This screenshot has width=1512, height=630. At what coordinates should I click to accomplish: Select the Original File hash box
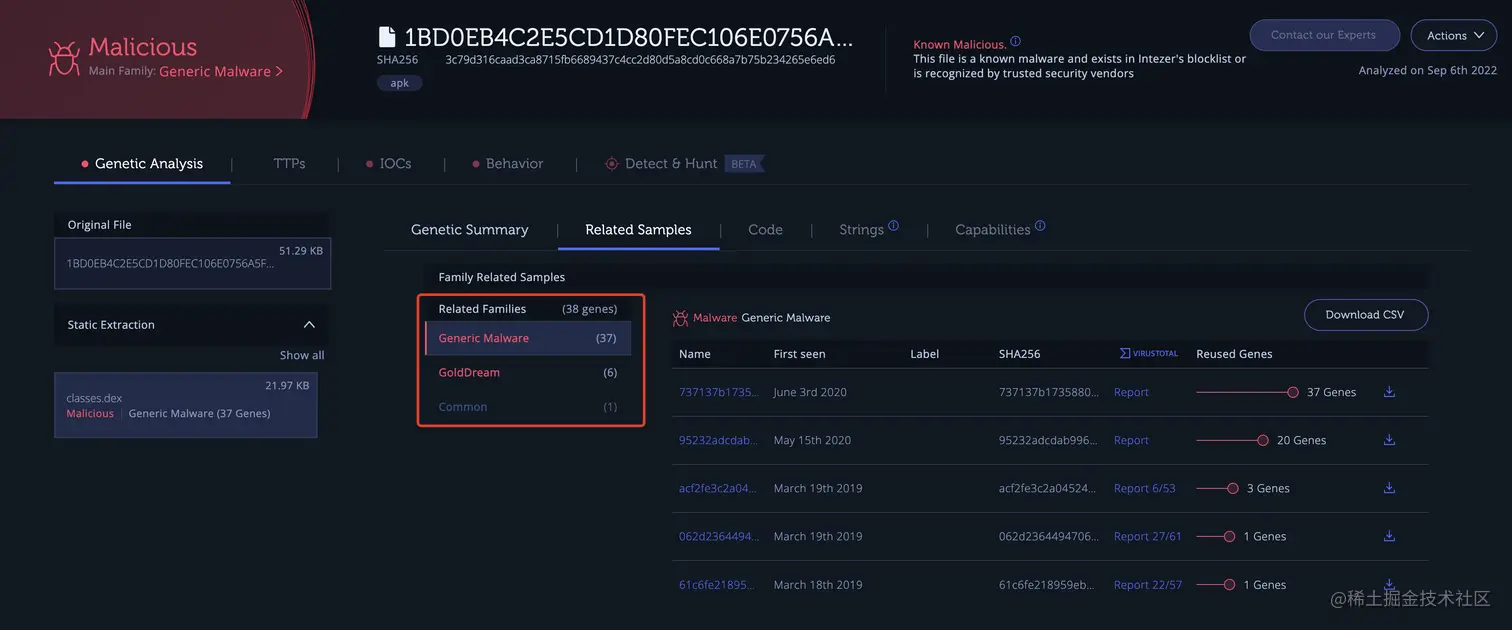(192, 263)
